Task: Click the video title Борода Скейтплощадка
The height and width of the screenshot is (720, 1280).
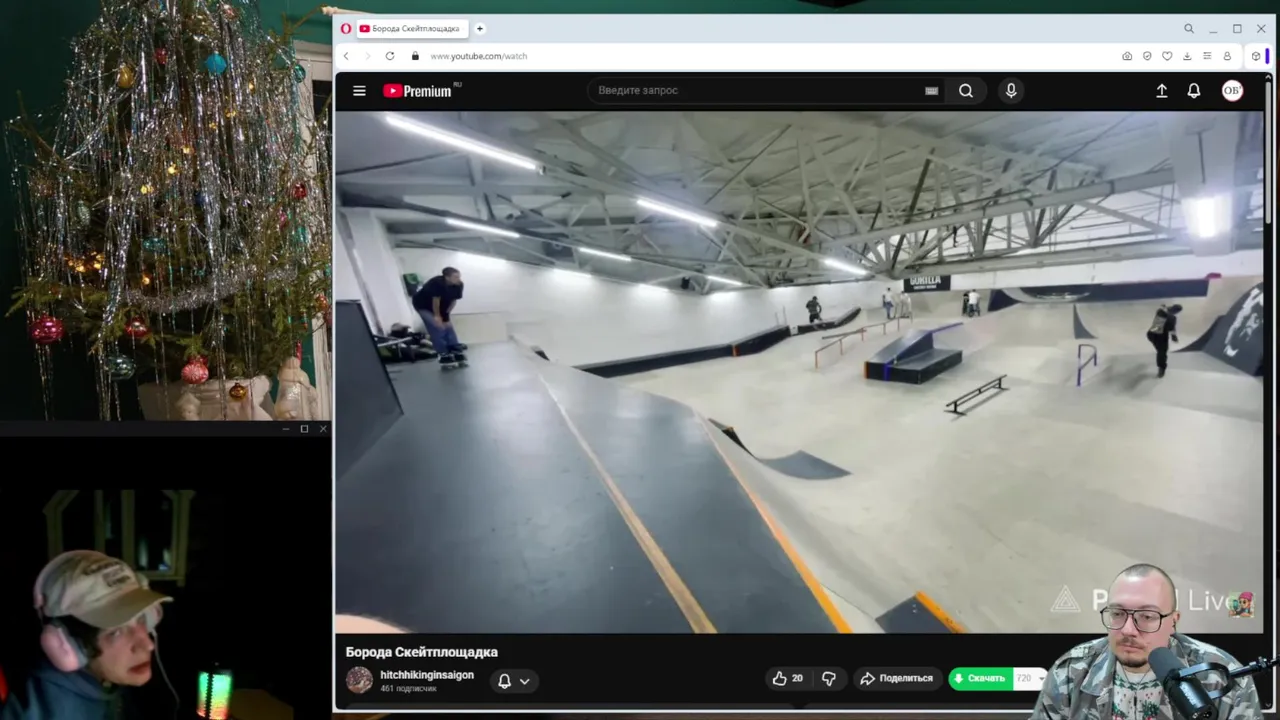Action: (421, 652)
